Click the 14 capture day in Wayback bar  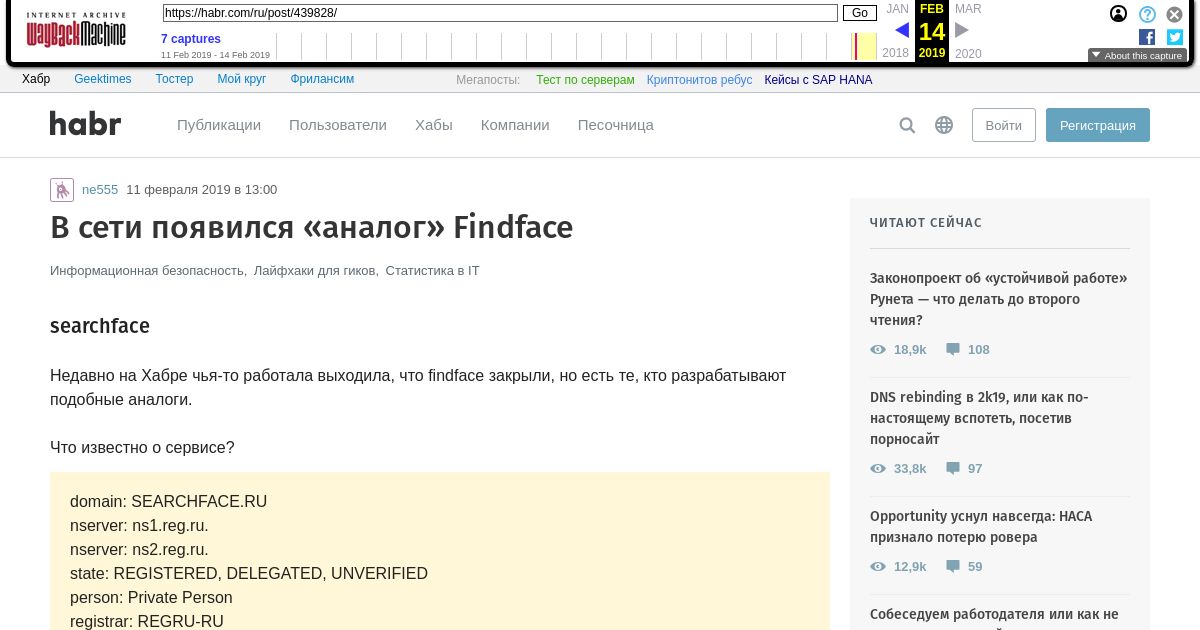932,31
